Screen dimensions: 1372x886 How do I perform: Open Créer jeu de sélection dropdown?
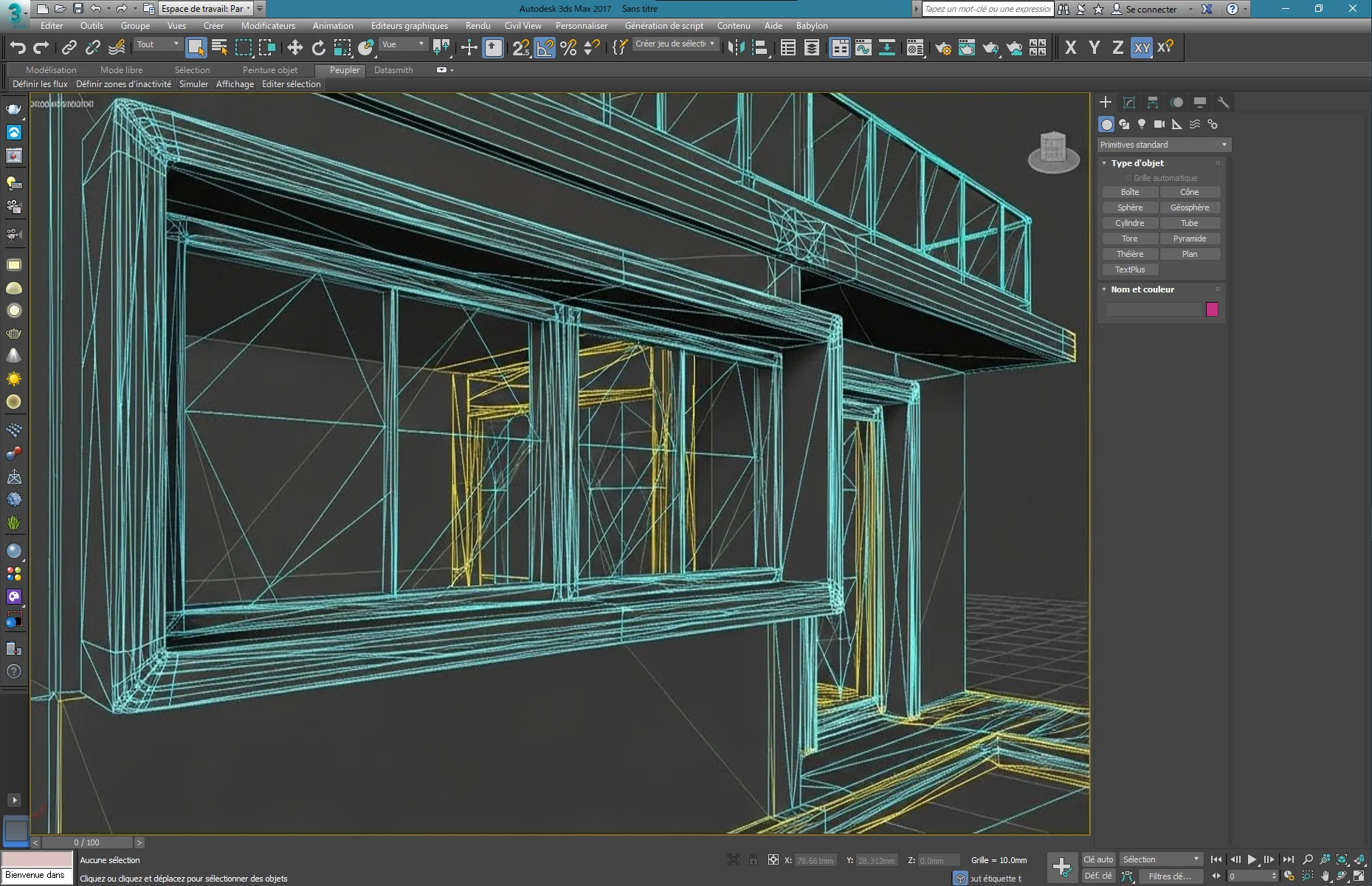tap(675, 44)
